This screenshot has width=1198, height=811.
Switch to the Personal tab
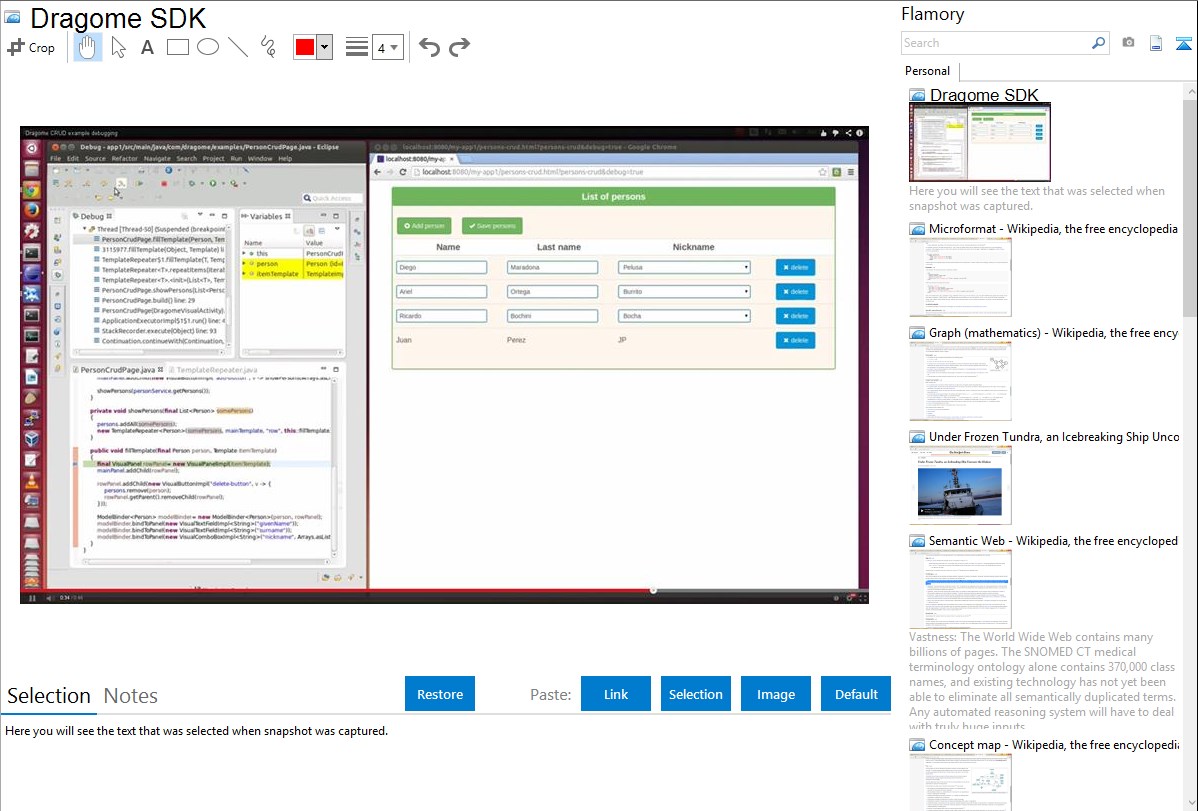coord(928,71)
